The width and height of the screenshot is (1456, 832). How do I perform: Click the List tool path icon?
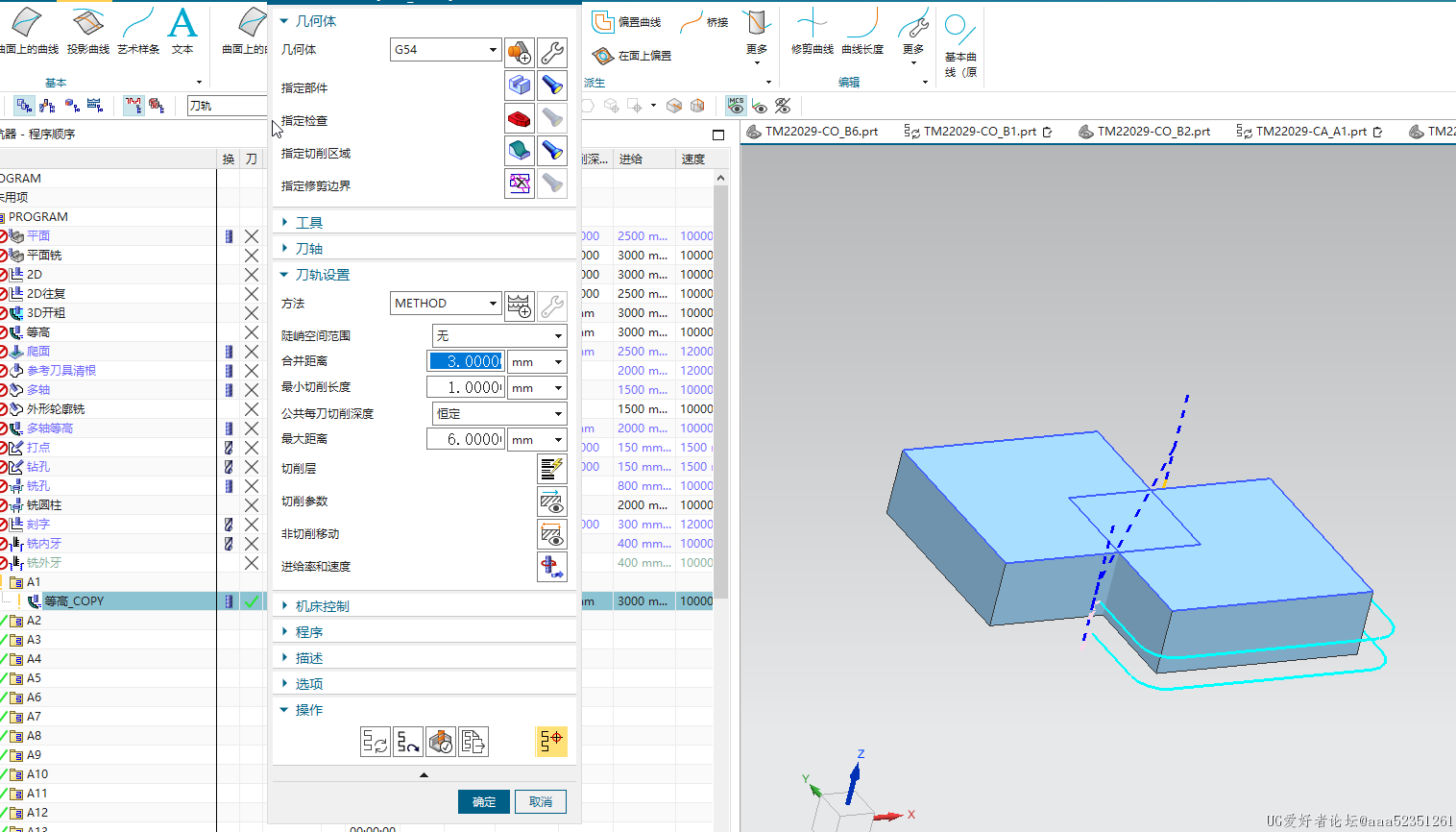[x=473, y=742]
